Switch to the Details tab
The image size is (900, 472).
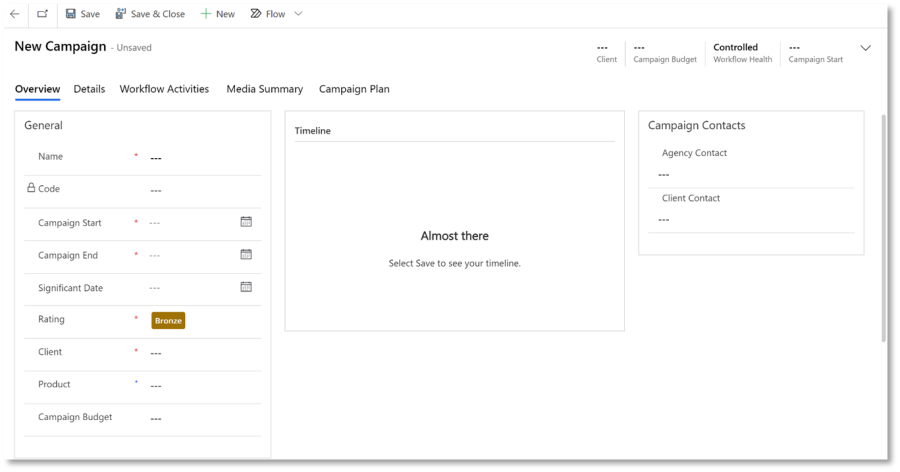click(89, 89)
